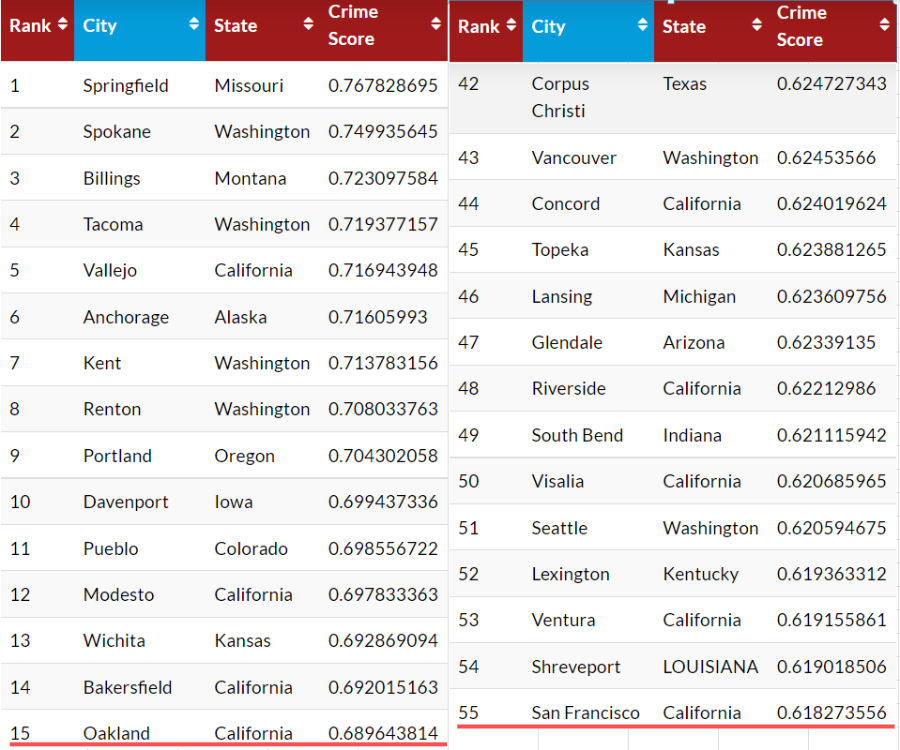Select crime score 0.704302058 for Portland
The height and width of the screenshot is (750, 900).
[x=383, y=456]
